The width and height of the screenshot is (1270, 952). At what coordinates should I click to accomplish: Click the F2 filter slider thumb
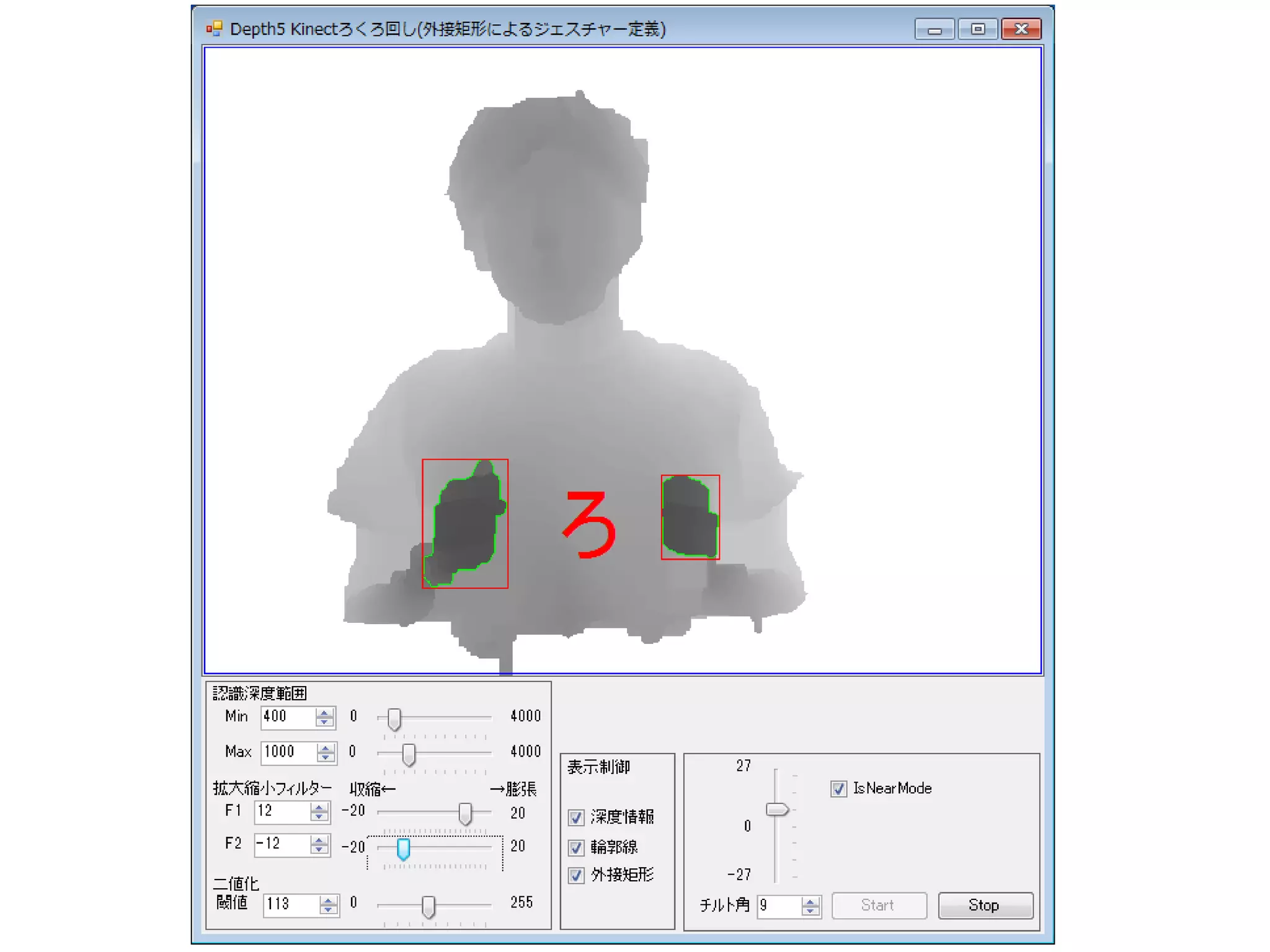point(403,848)
